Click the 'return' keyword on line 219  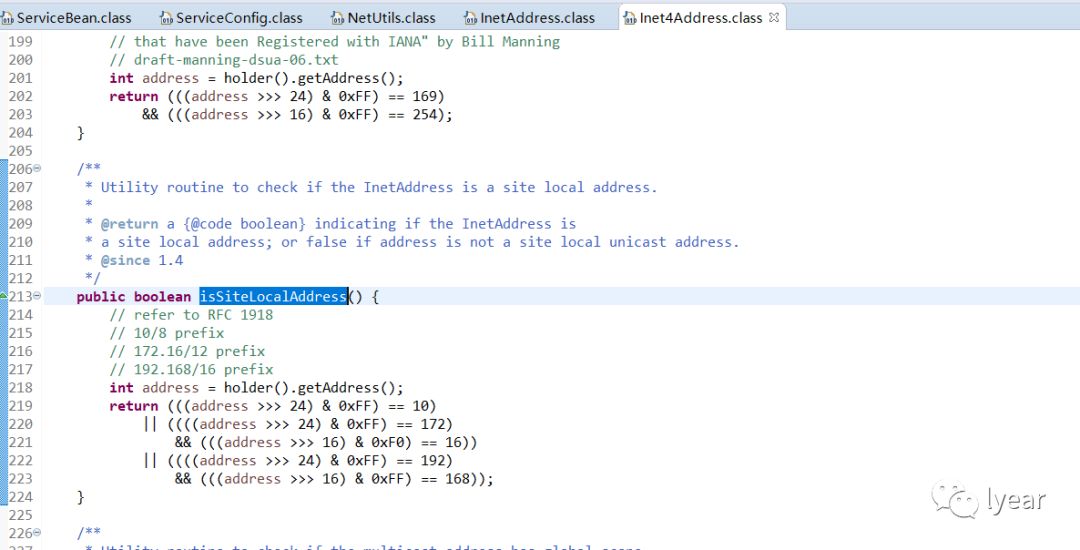click(134, 406)
